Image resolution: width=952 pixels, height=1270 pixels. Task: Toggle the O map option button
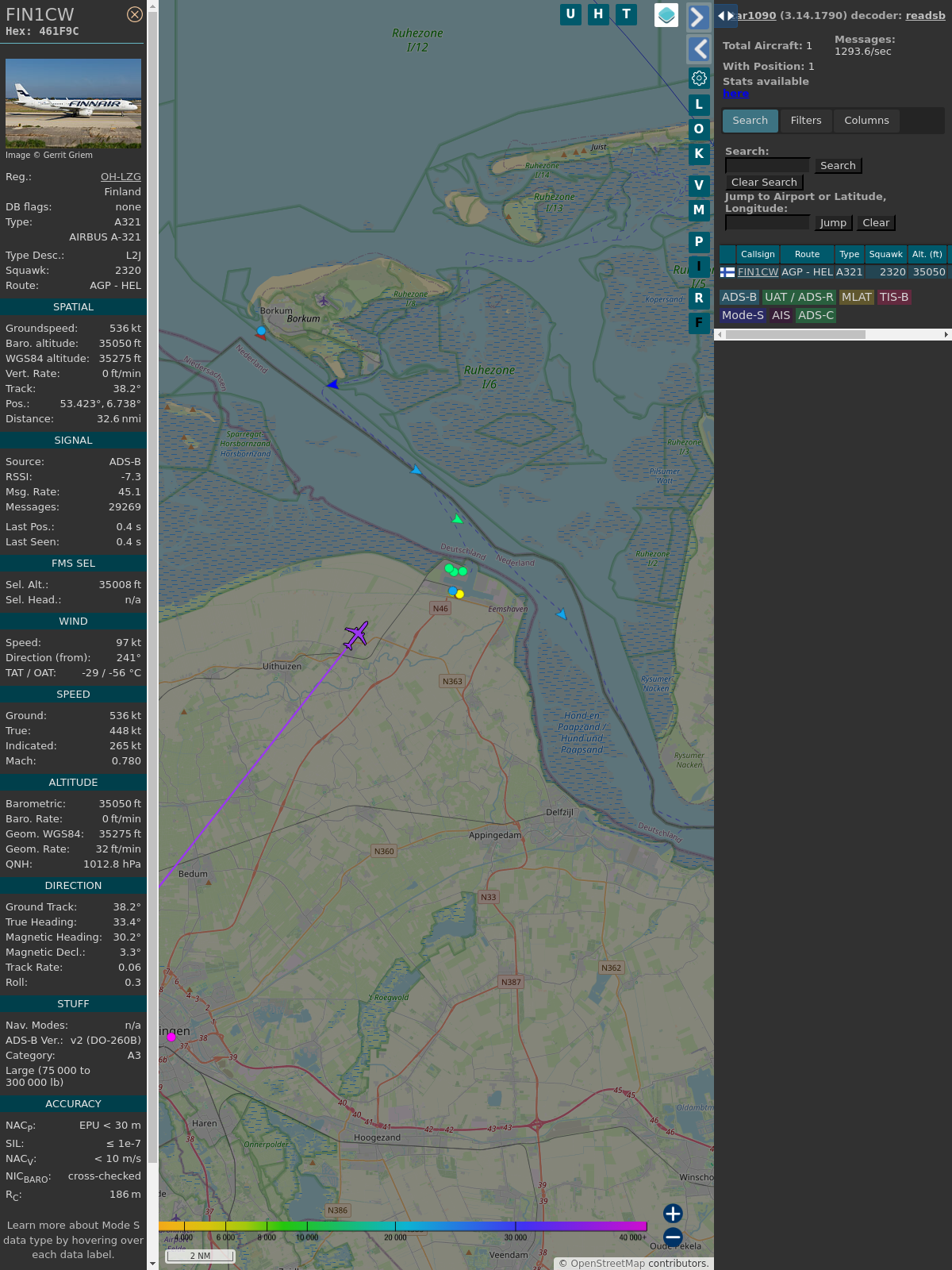[x=699, y=129]
